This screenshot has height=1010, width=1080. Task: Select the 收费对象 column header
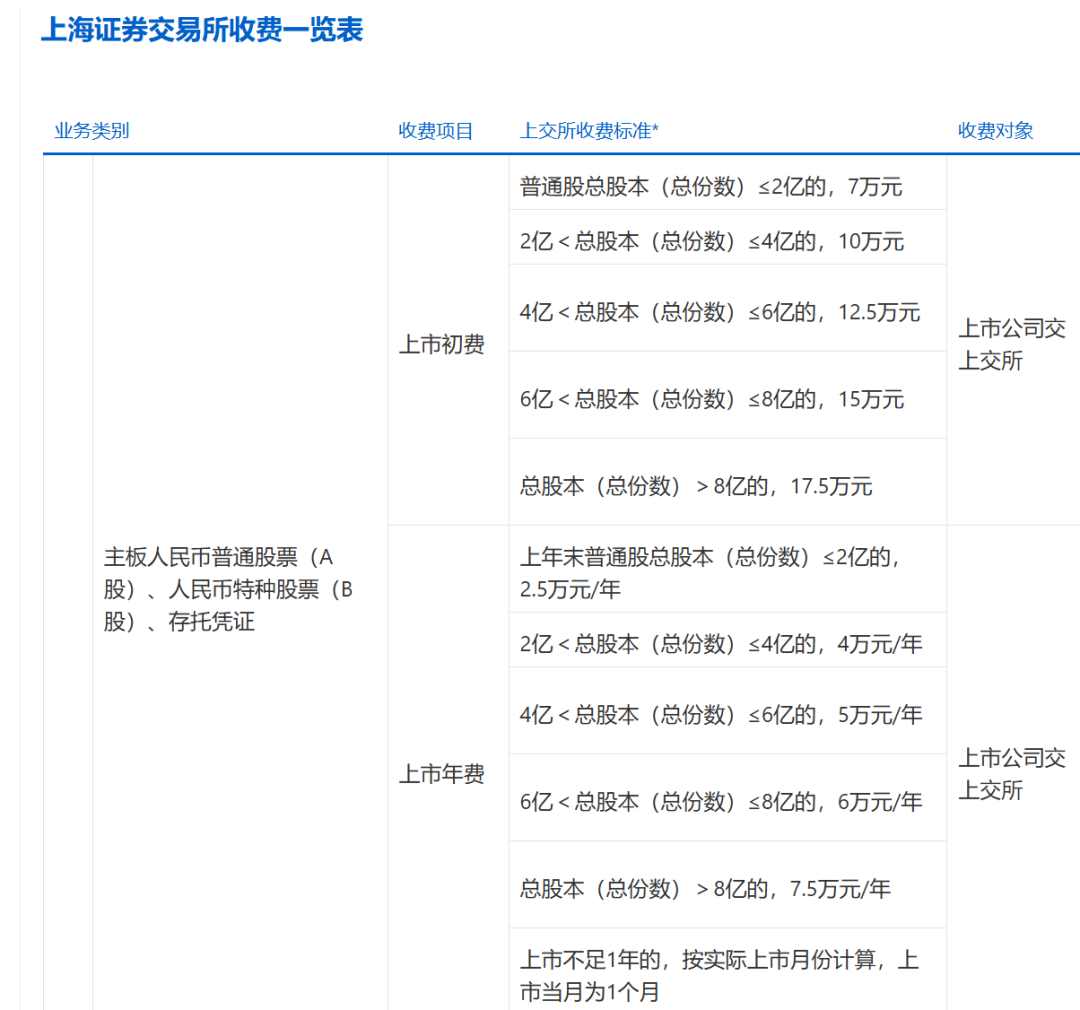click(995, 130)
